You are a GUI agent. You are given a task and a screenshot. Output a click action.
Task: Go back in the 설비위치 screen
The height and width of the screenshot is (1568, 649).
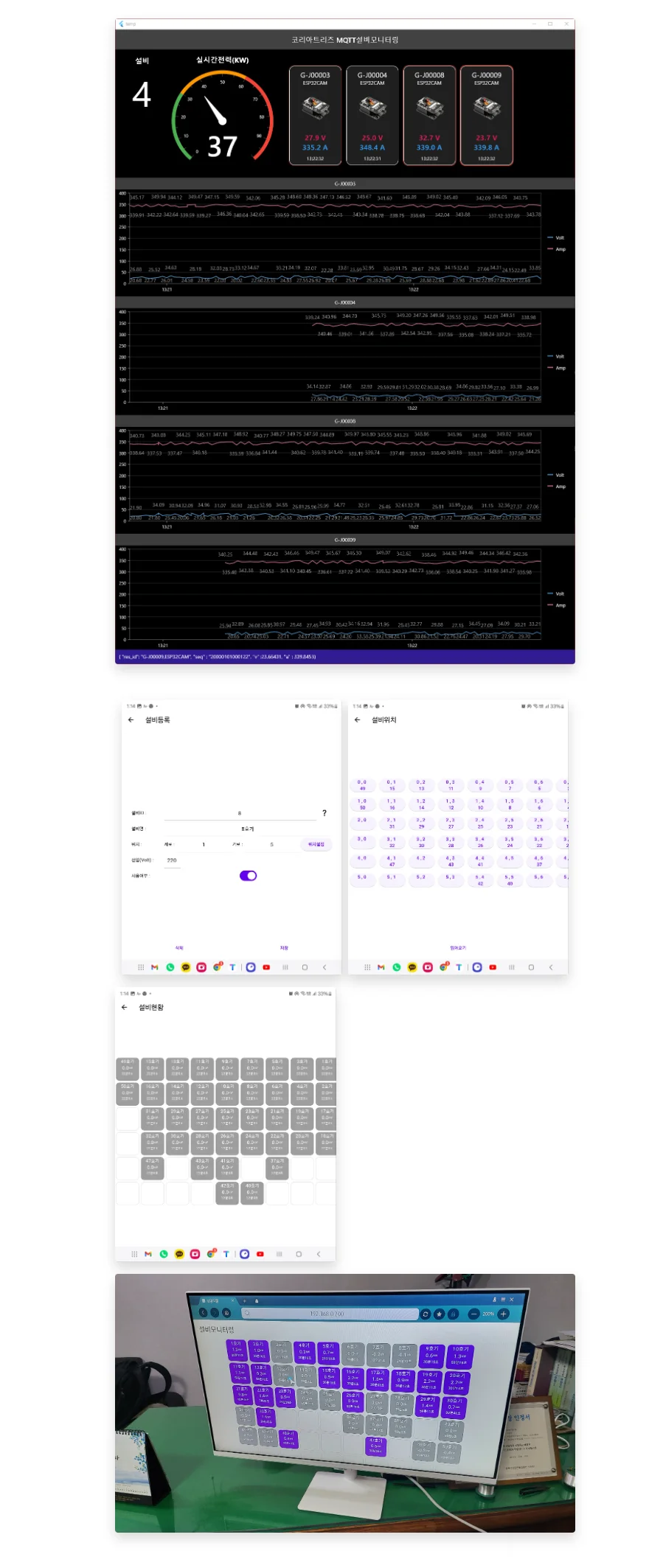358,719
